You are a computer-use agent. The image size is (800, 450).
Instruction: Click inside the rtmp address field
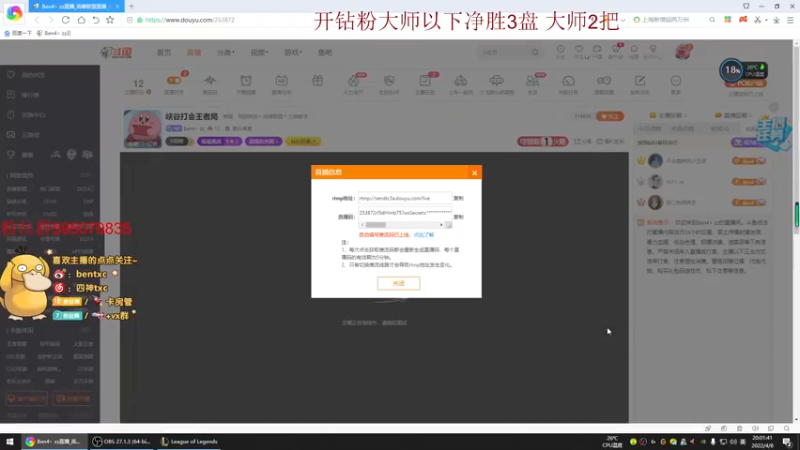[x=405, y=198]
